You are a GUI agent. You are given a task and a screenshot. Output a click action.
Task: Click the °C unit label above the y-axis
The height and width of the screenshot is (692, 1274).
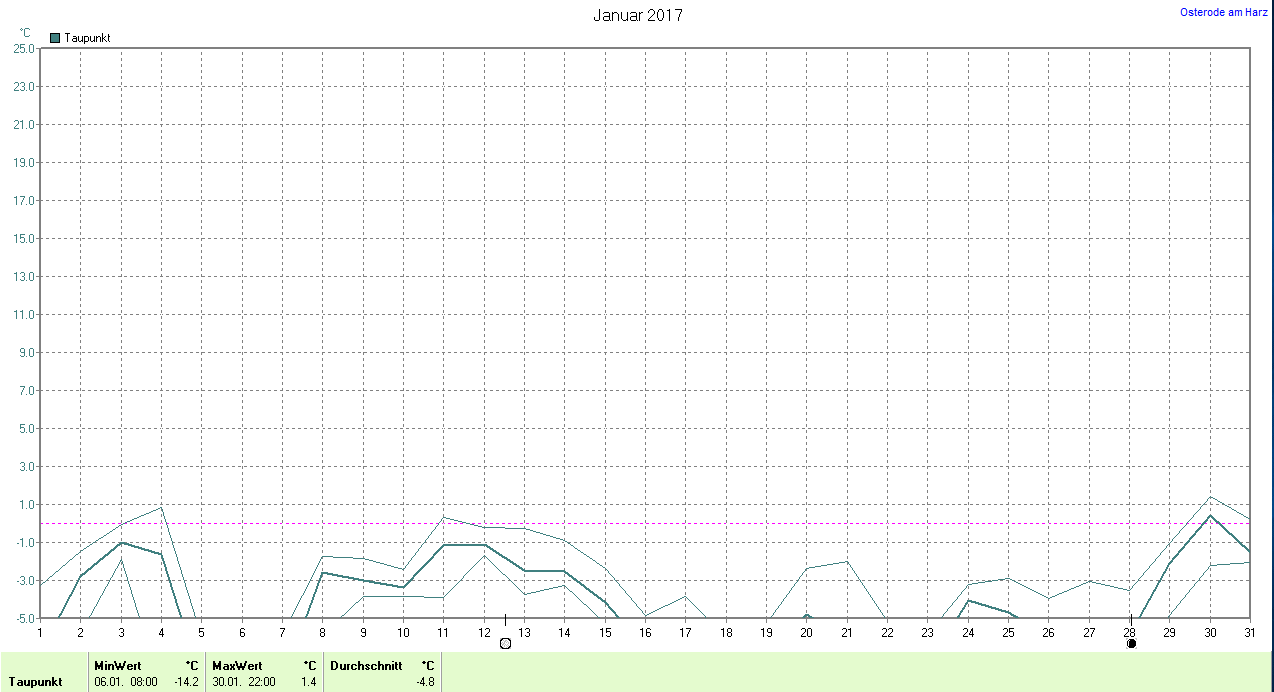point(25,33)
